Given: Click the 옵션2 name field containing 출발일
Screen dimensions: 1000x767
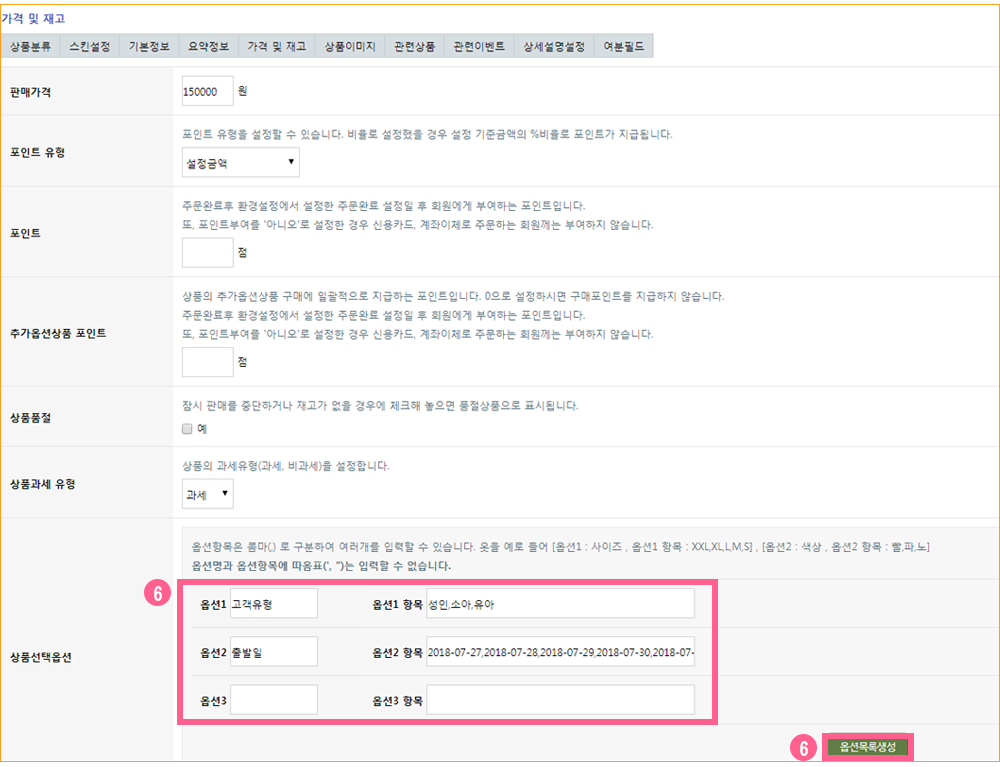Looking at the screenshot, I should point(274,652).
